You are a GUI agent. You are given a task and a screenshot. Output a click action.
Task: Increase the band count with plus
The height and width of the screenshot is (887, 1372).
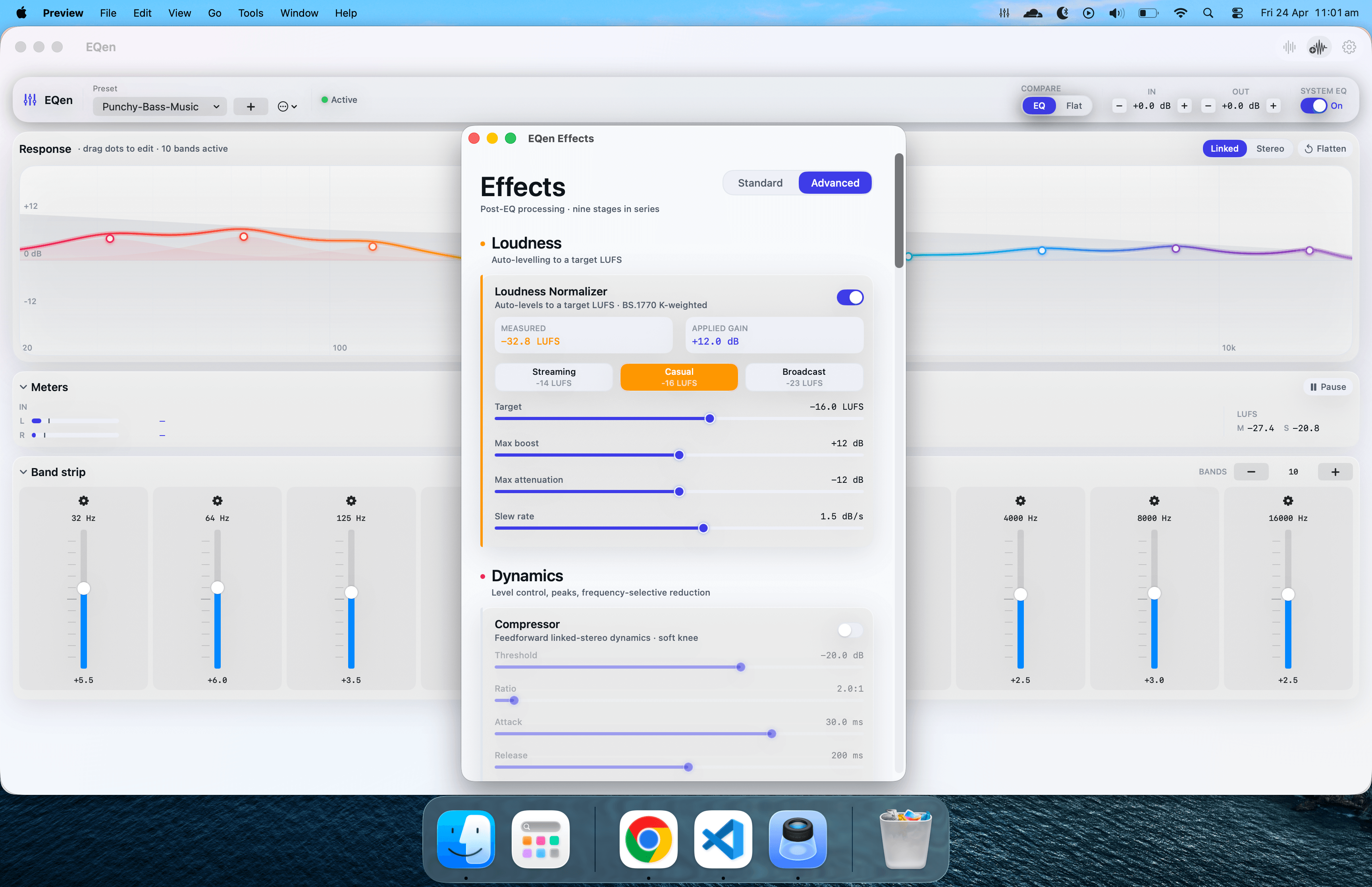coord(1335,472)
